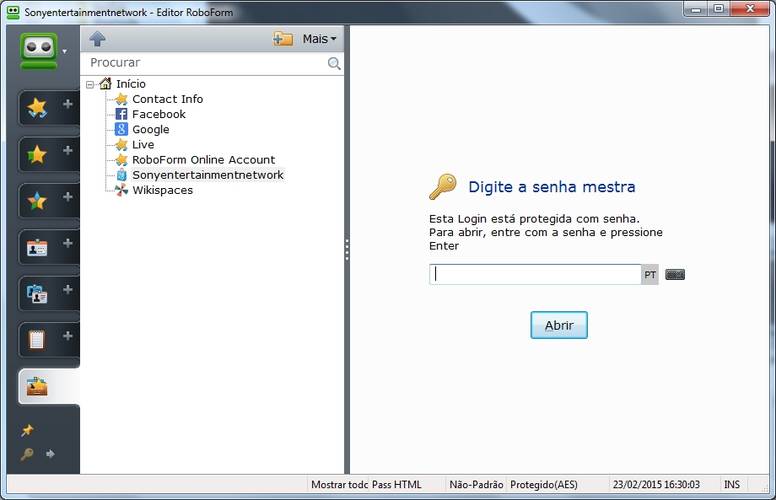Show Contacts category in sidebar

pyautogui.click(x=37, y=294)
